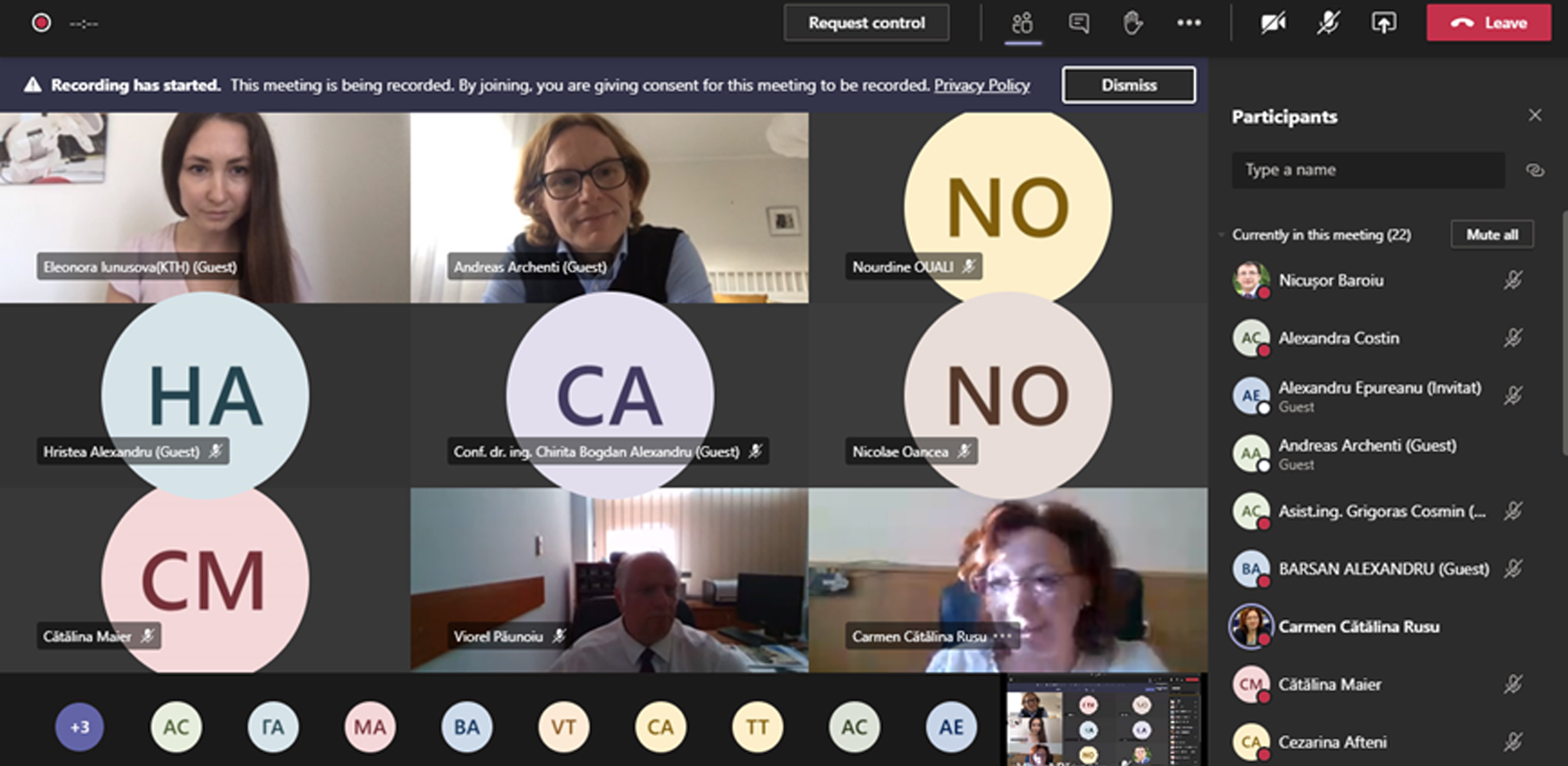The width and height of the screenshot is (1568, 766).
Task: Click Mute all button
Action: (x=1492, y=234)
